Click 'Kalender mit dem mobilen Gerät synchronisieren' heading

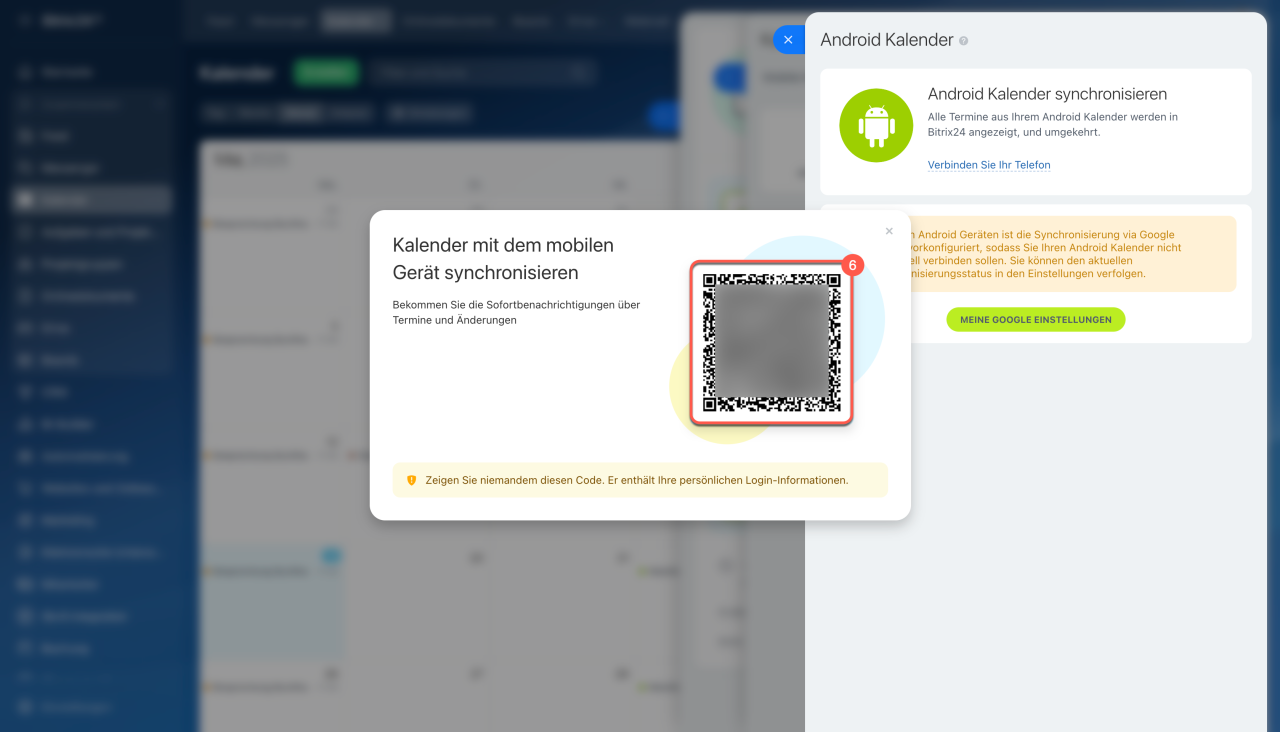pos(503,258)
